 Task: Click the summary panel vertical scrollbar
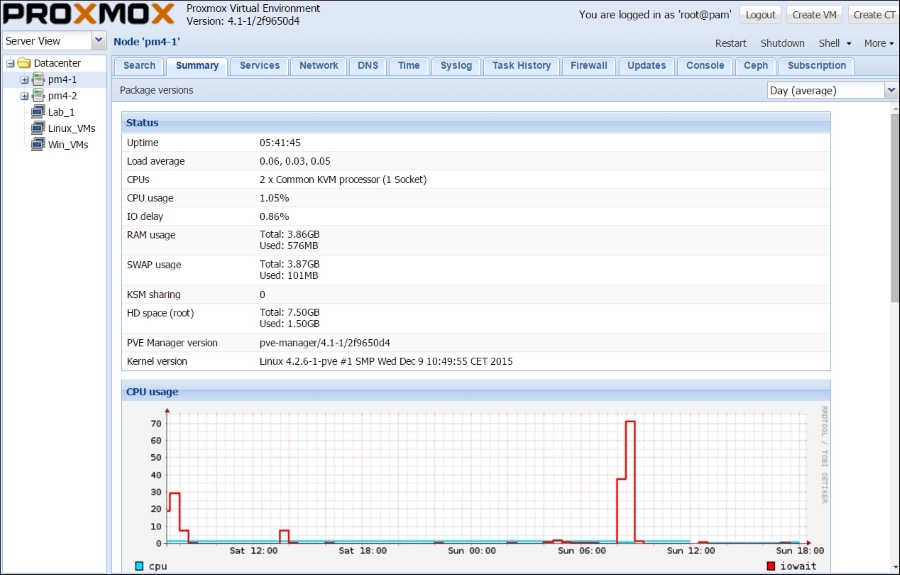tap(895, 208)
